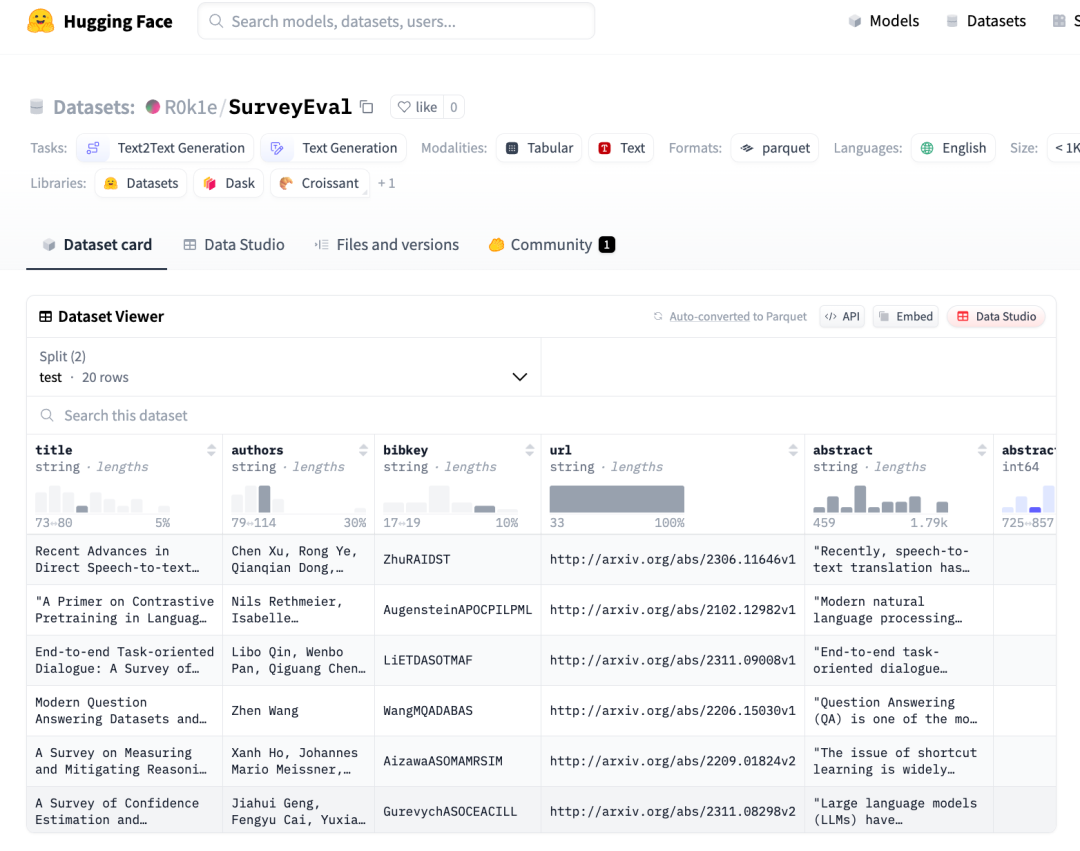Viewport: 1080px width, 851px height.
Task: Sort by the authors column arrows
Action: tap(363, 450)
